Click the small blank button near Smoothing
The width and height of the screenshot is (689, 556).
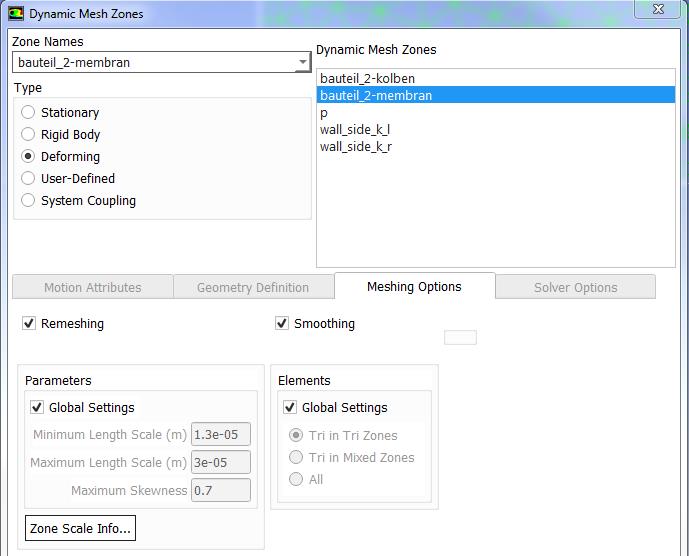[460, 338]
